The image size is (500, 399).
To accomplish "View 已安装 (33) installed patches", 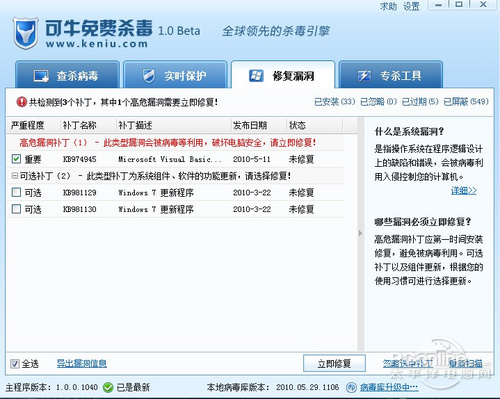I will click(x=335, y=102).
